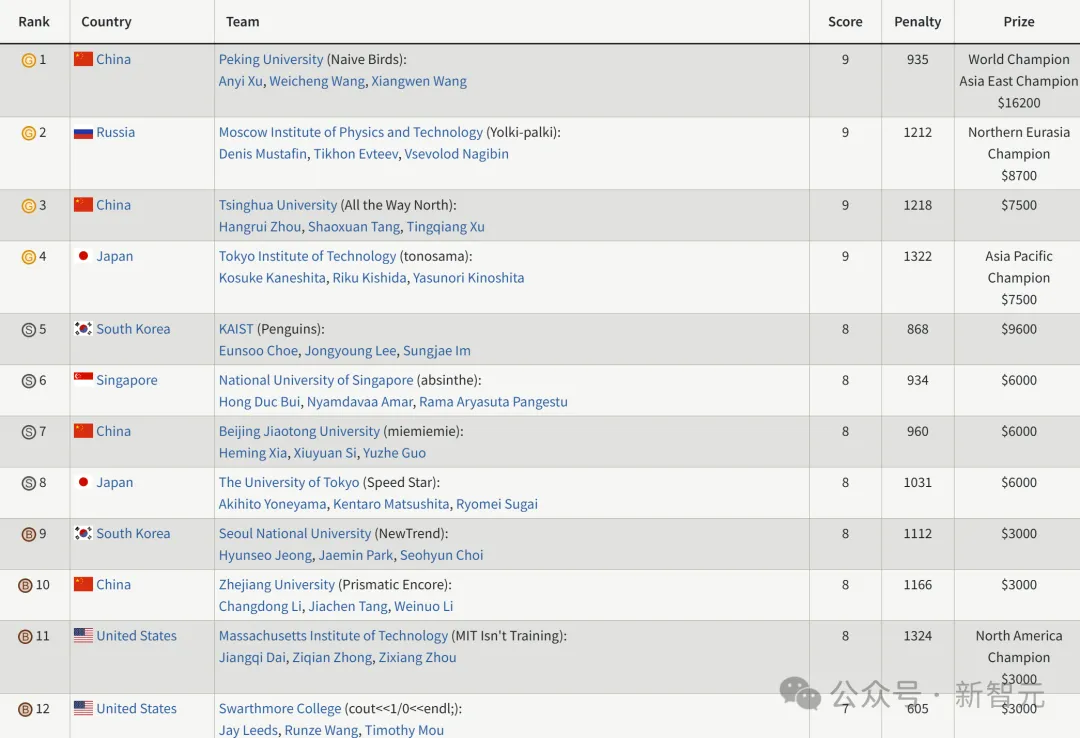This screenshot has width=1080, height=738.
Task: Click the China flag in the Beijing Jiaotong row
Action: 83,431
